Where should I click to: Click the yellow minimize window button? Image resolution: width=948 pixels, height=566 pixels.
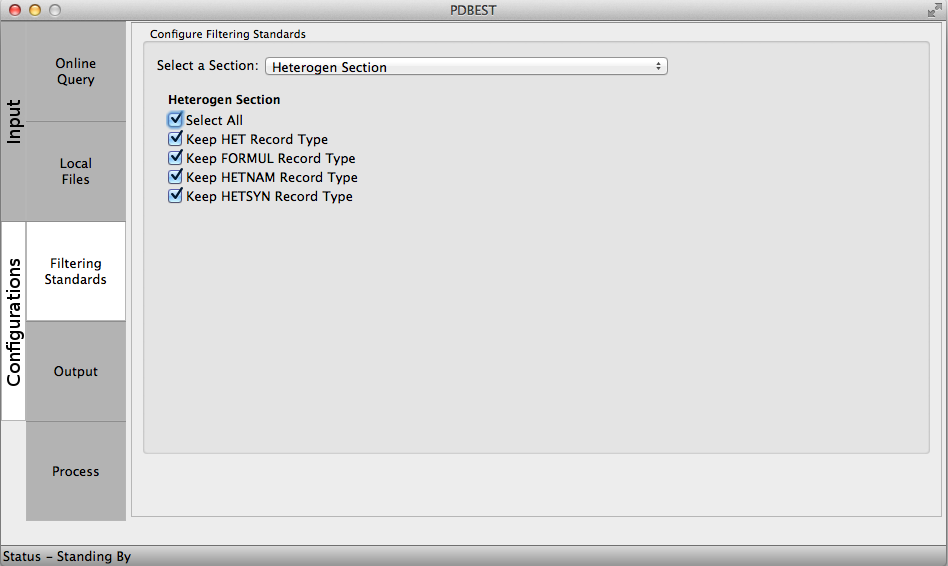[35, 10]
